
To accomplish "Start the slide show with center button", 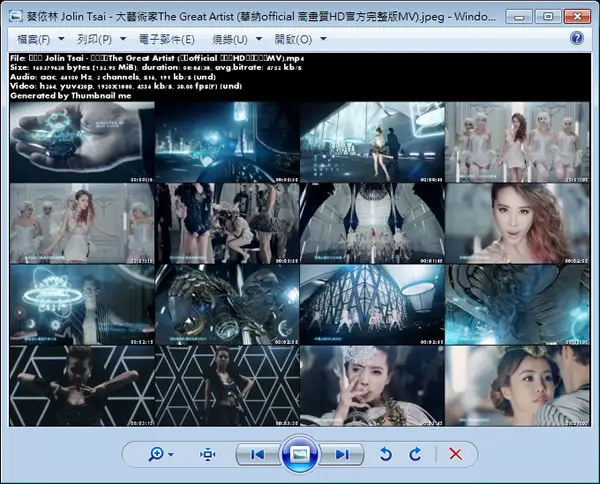I will (300, 454).
